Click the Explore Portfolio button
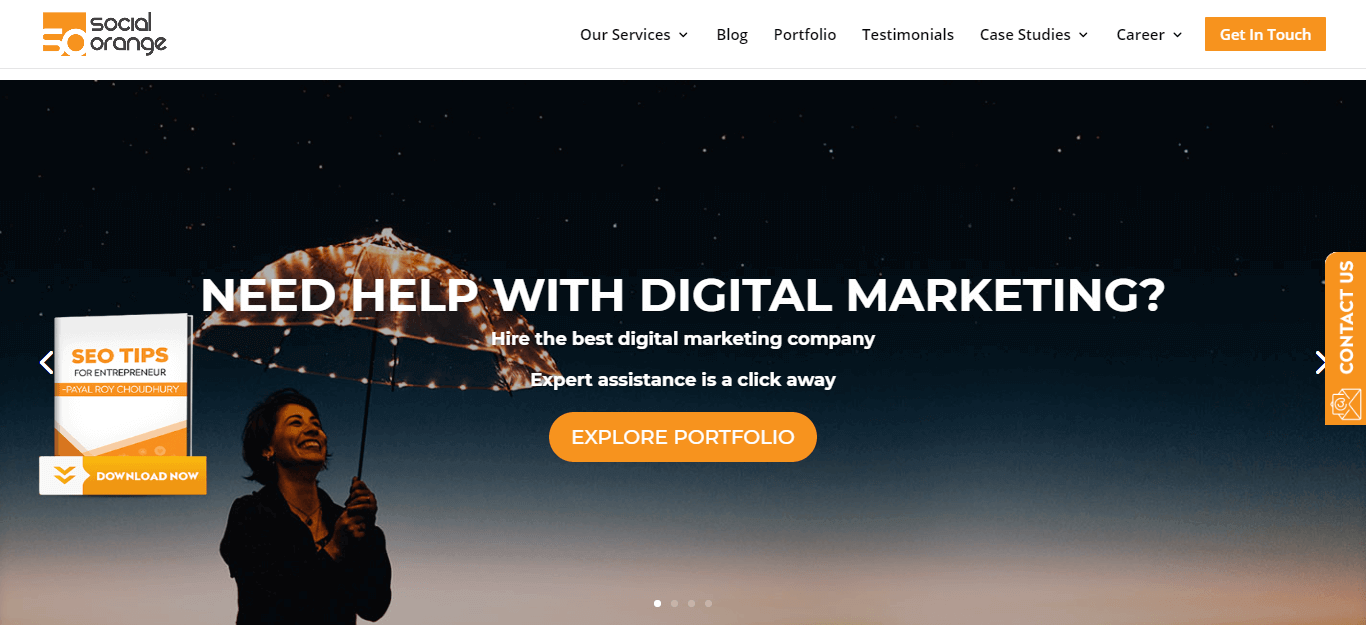Viewport: 1366px width, 625px height. (683, 437)
